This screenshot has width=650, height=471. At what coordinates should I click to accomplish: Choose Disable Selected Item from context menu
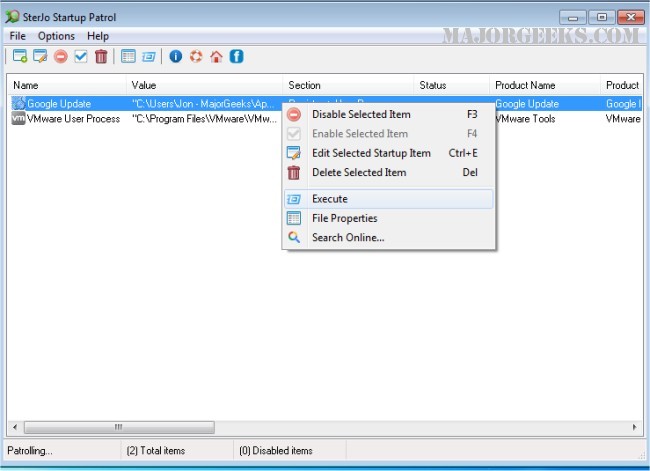click(389, 114)
